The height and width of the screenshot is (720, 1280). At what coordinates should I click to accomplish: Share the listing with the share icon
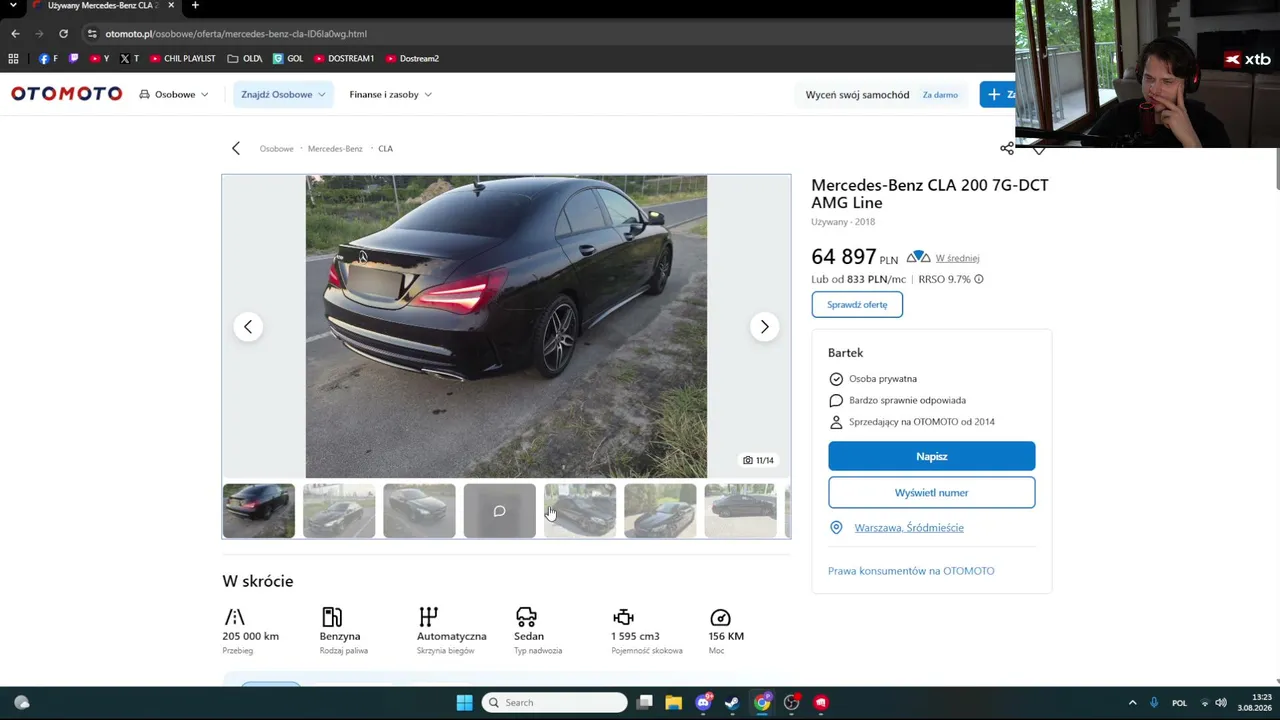click(x=1007, y=148)
